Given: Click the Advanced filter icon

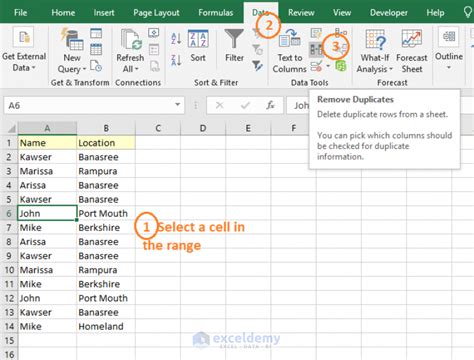Looking at the screenshot, I should [x=257, y=66].
